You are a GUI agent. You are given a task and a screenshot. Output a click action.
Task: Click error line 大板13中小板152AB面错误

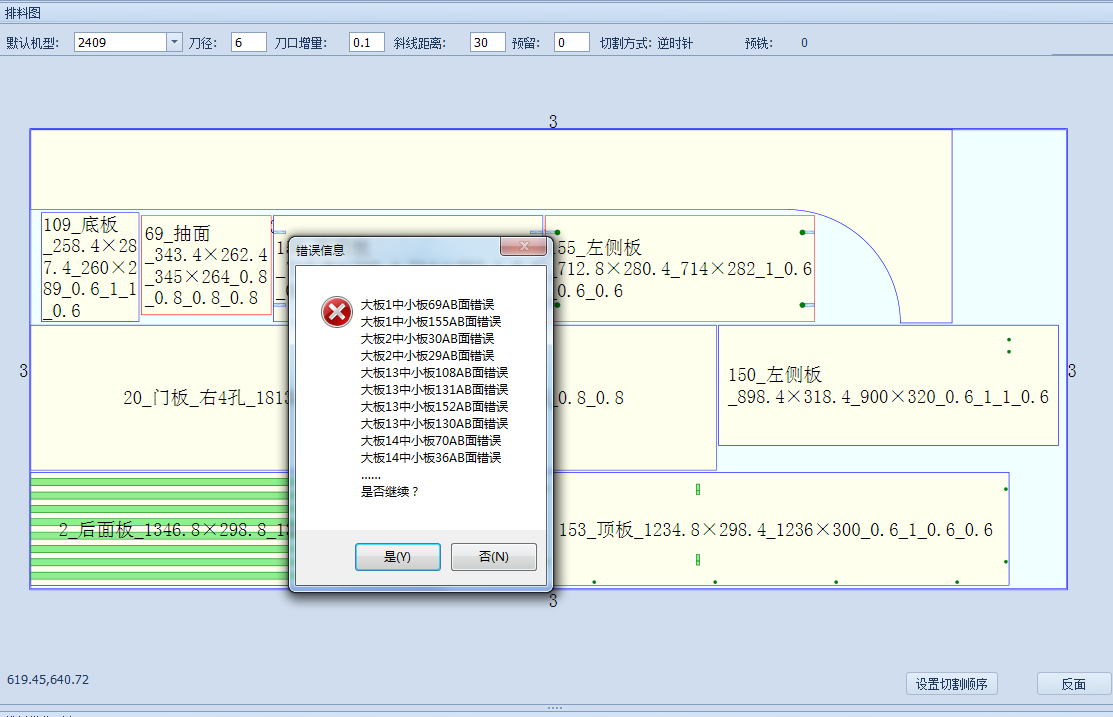coord(434,407)
